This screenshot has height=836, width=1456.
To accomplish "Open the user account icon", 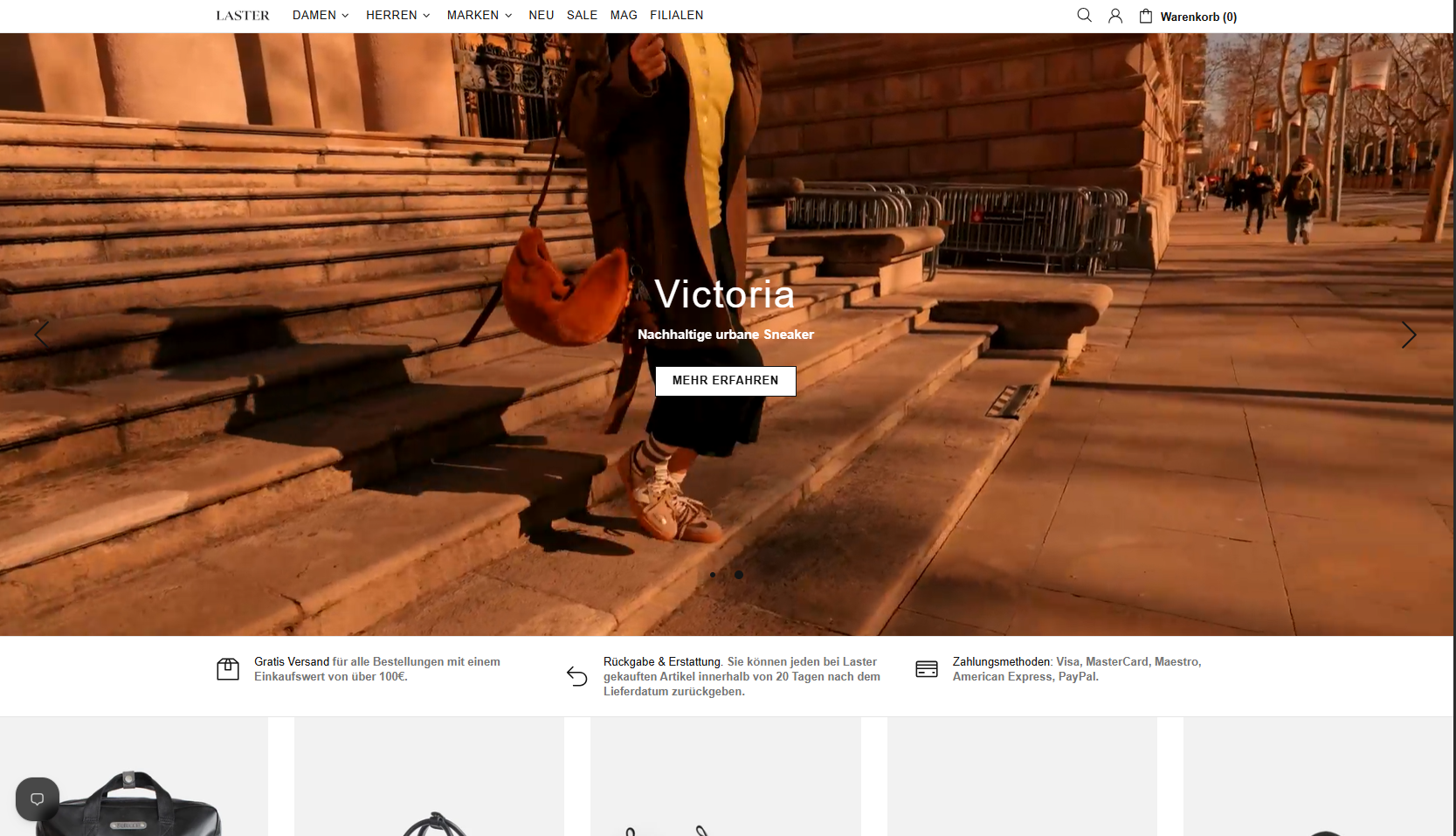I will pos(1115,16).
